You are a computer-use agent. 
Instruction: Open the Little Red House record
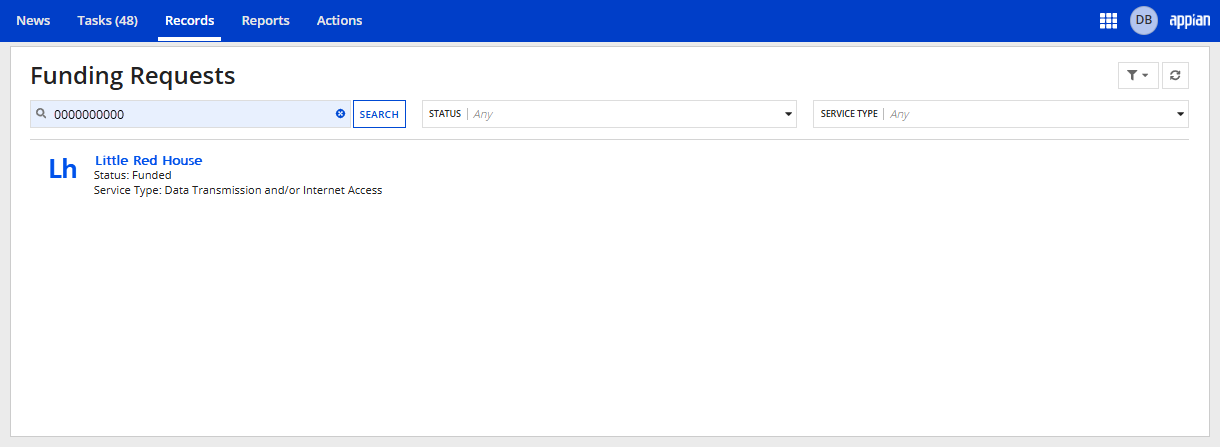tap(148, 160)
